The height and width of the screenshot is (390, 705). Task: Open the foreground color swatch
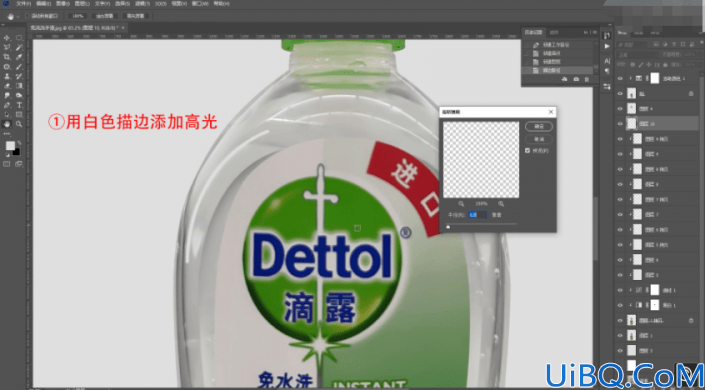point(10,145)
